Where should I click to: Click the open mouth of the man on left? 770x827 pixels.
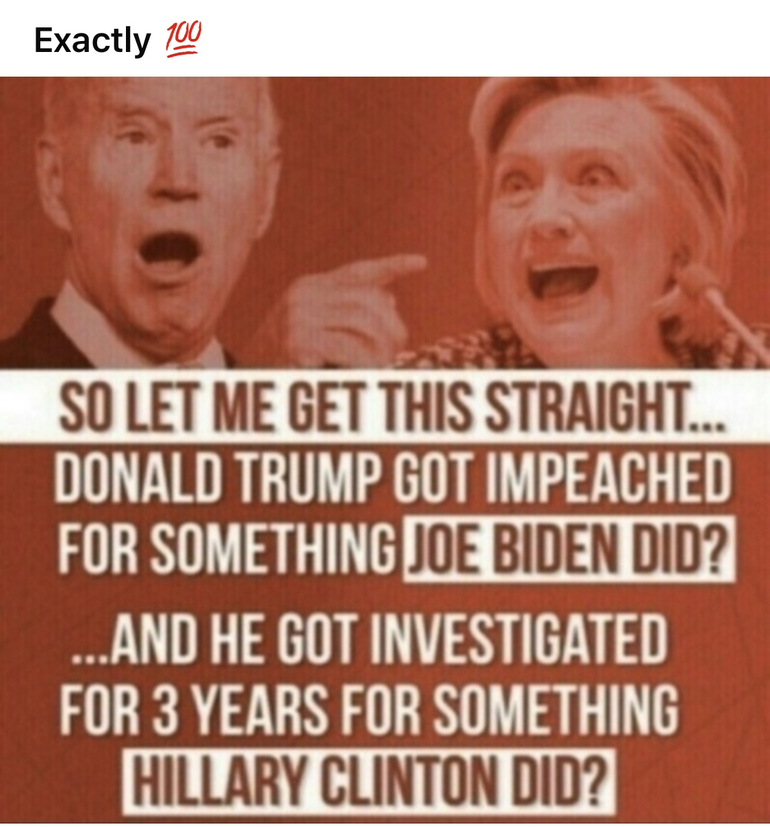170,251
